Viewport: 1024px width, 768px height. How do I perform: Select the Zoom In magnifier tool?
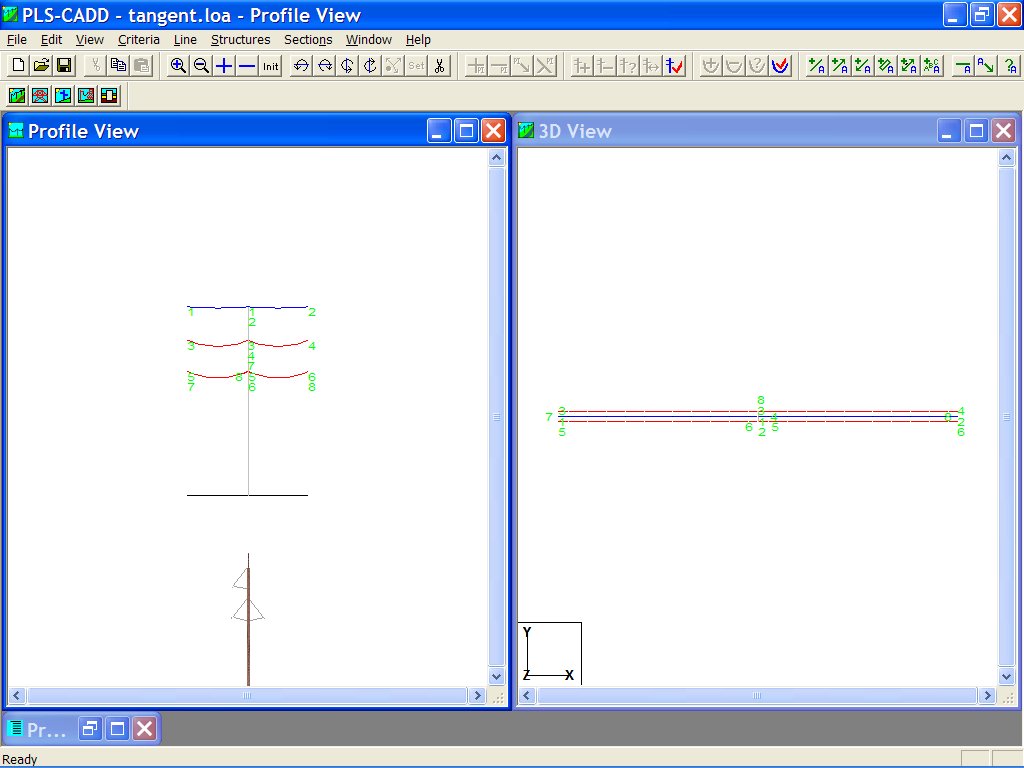point(177,65)
